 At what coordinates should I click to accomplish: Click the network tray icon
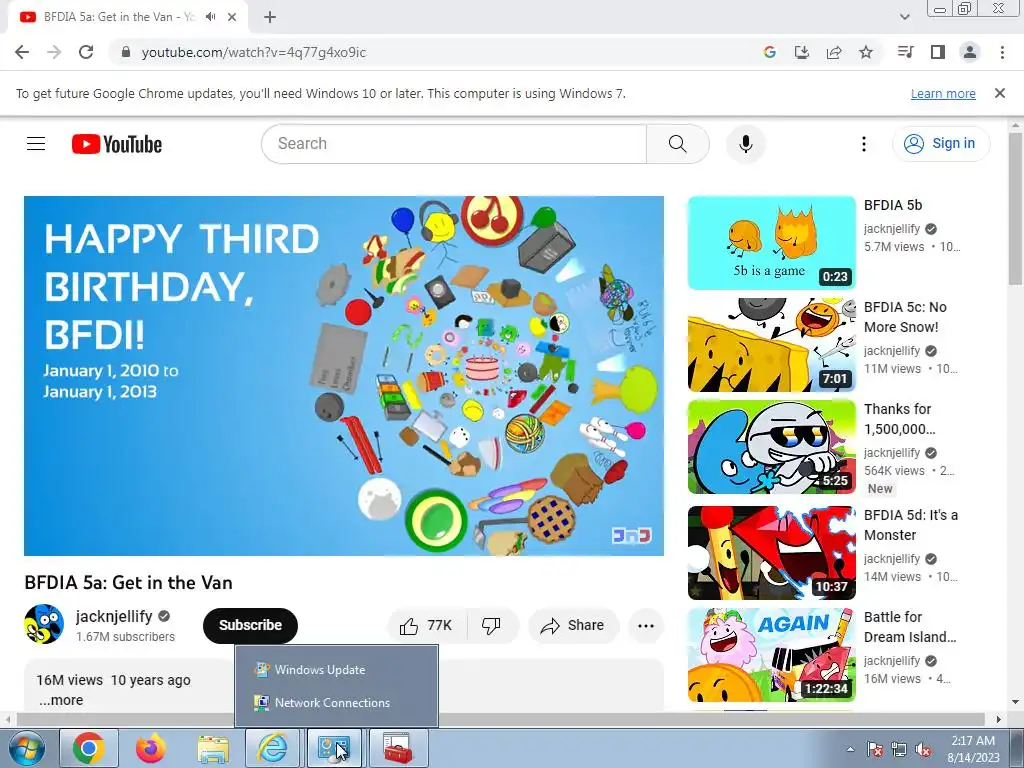[899, 749]
